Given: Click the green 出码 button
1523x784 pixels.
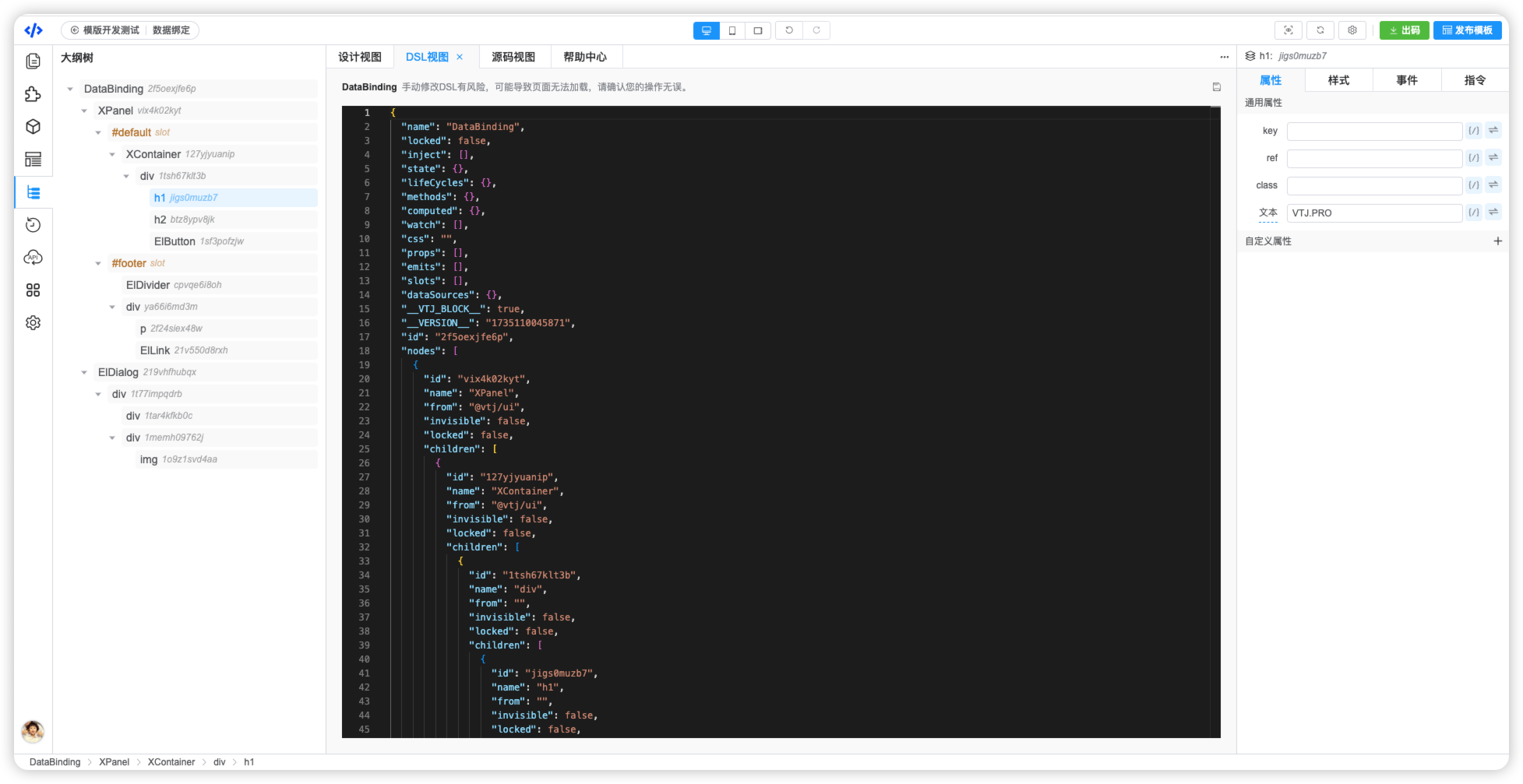Looking at the screenshot, I should (1404, 30).
